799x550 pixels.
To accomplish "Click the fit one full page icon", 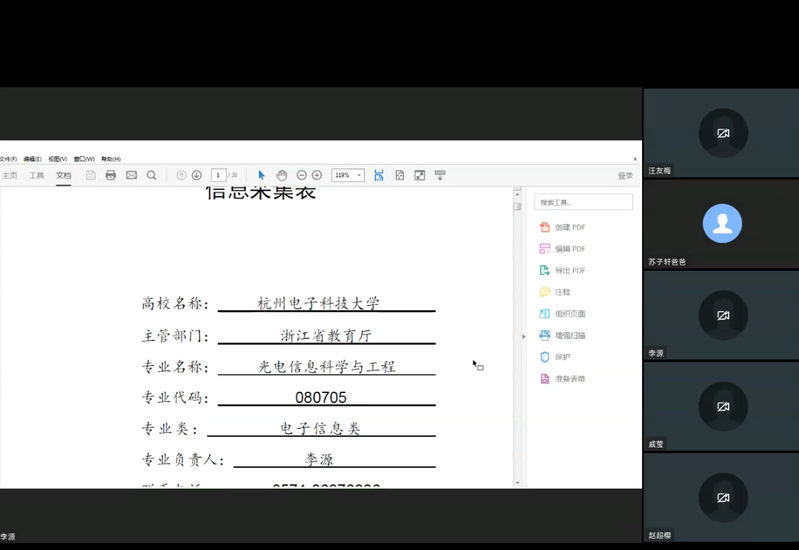I will tap(400, 175).
